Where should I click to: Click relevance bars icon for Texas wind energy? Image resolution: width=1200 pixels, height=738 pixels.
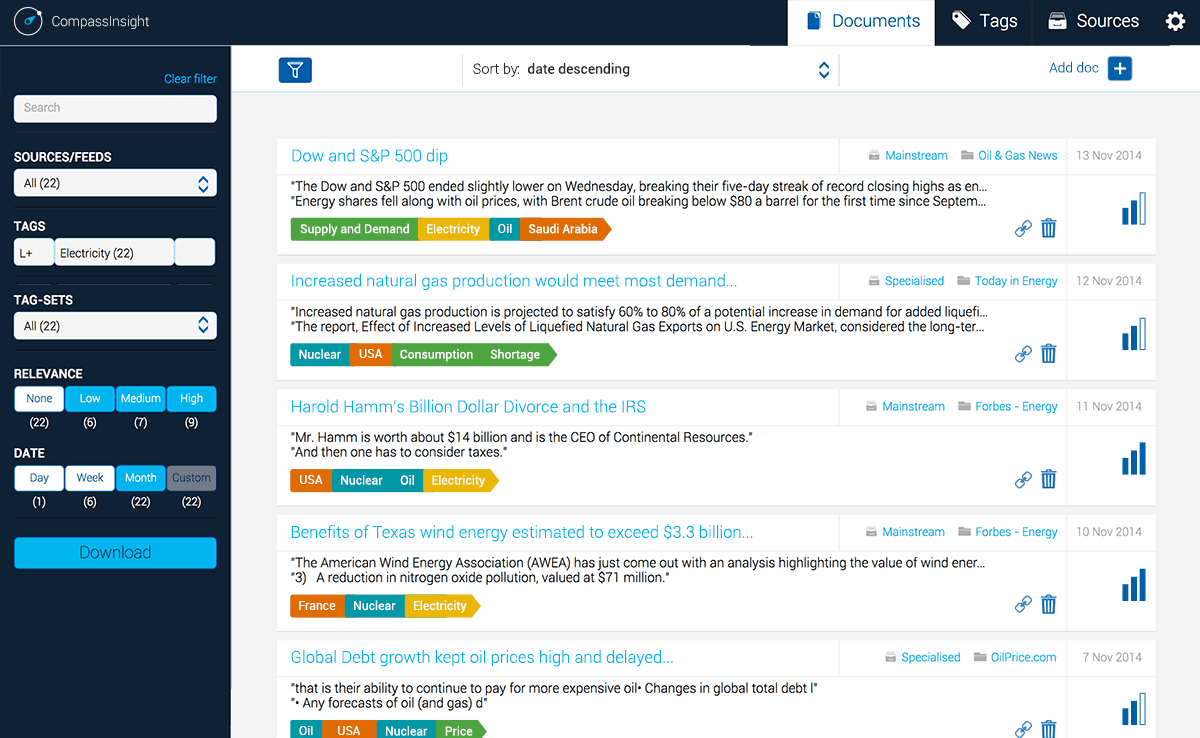[x=1133, y=585]
